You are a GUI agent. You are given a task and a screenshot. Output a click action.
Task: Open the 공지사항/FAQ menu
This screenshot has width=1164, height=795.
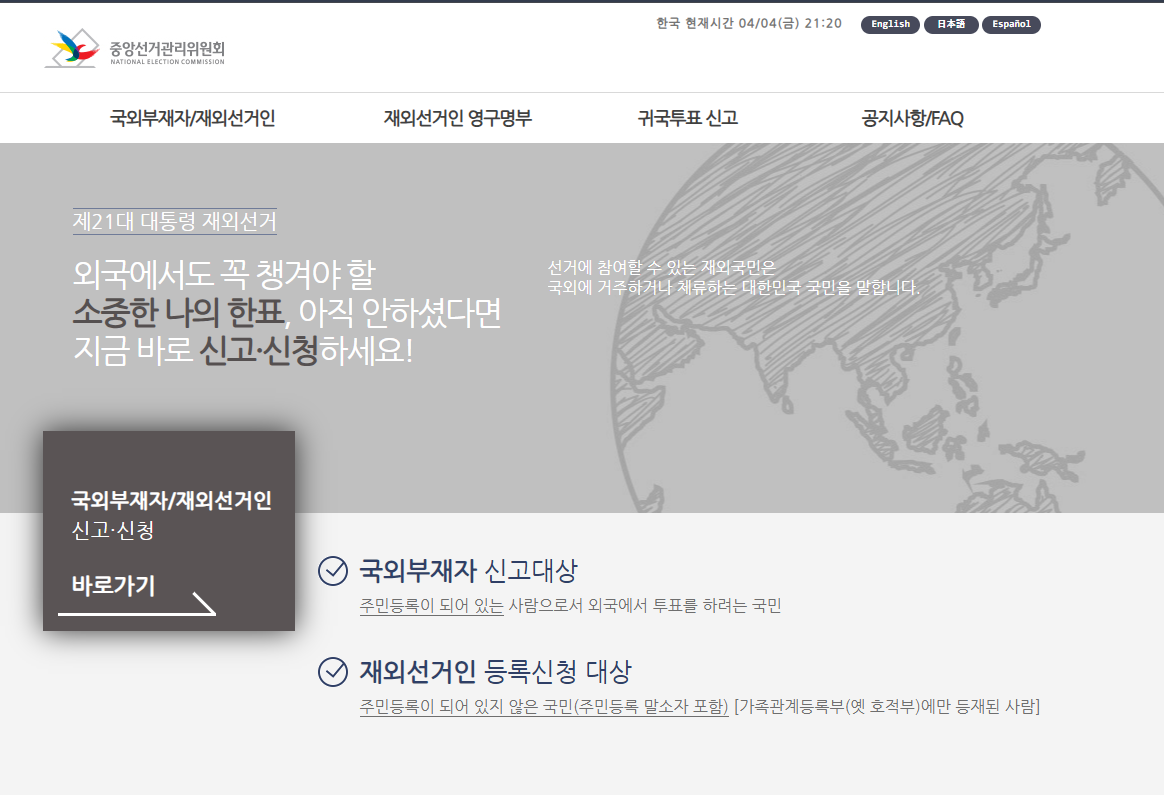912,118
